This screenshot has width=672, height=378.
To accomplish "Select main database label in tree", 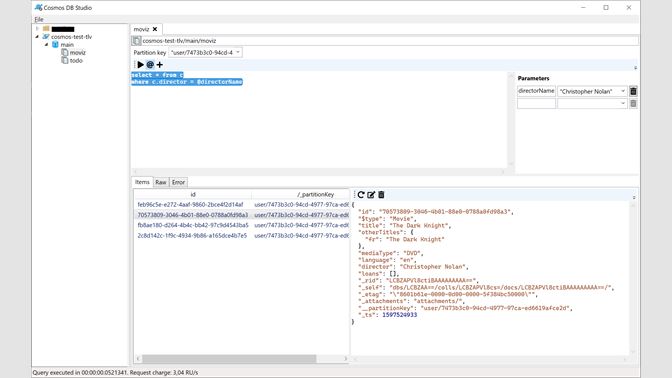I will 67,45.
